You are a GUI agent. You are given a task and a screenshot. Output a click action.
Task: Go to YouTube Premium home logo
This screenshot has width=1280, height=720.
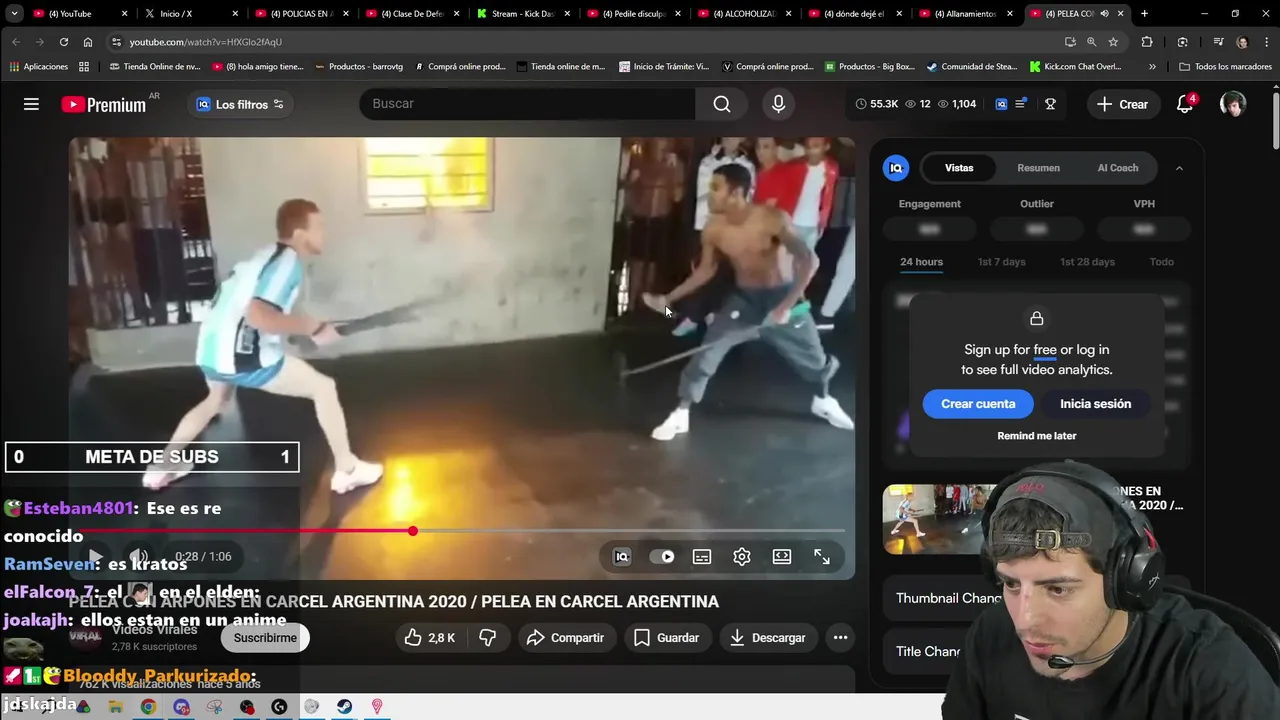coord(104,104)
